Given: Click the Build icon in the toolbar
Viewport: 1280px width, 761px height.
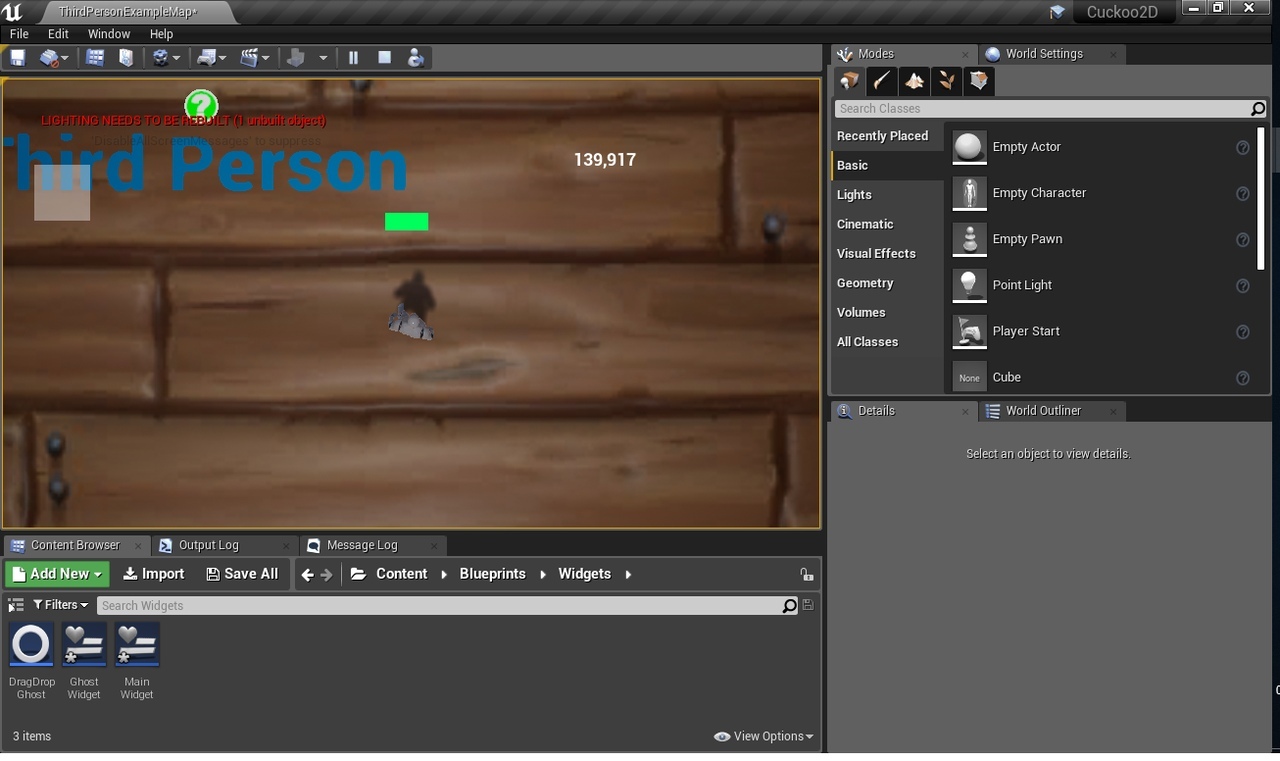Looking at the screenshot, I should pos(296,58).
